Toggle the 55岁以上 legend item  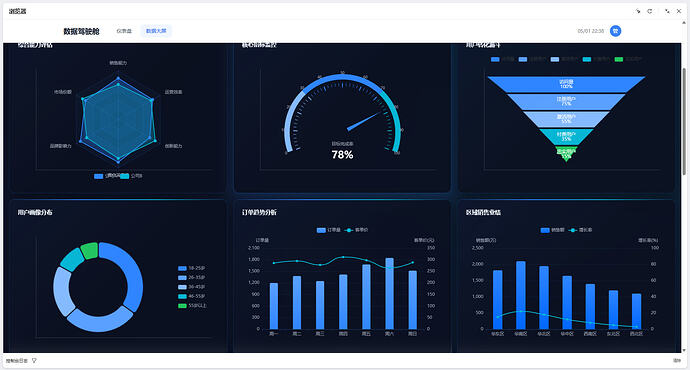tap(192, 305)
